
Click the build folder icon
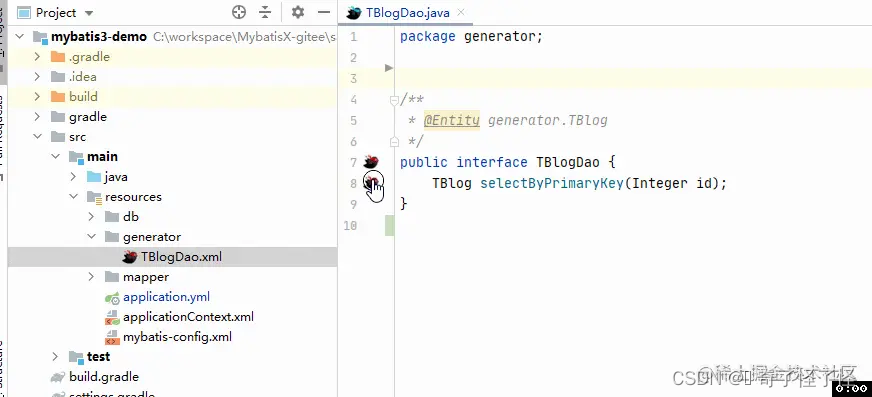click(x=58, y=97)
